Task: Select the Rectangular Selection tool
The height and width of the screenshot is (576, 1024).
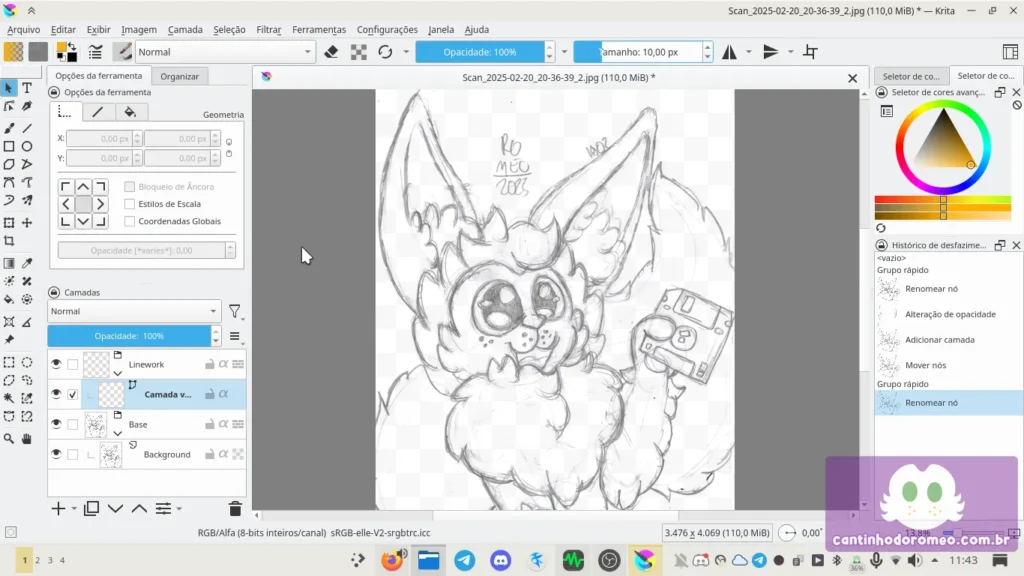Action: (9, 362)
